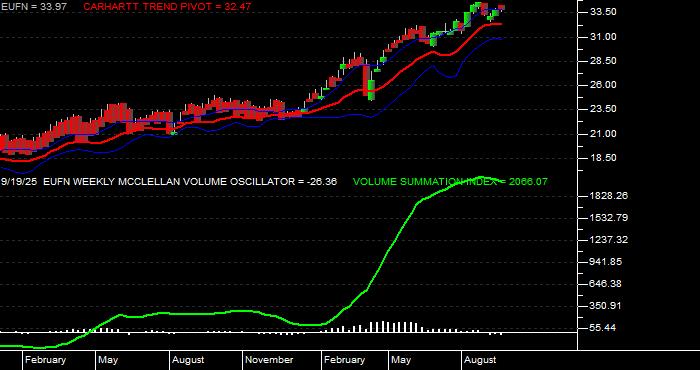Click the 33.50 price axis value
The image size is (700, 370).
click(603, 12)
